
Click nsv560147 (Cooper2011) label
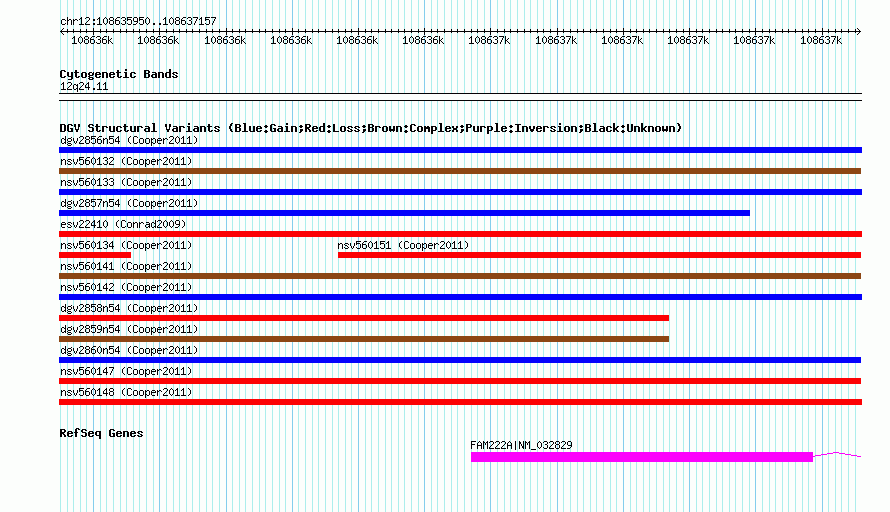(x=126, y=371)
